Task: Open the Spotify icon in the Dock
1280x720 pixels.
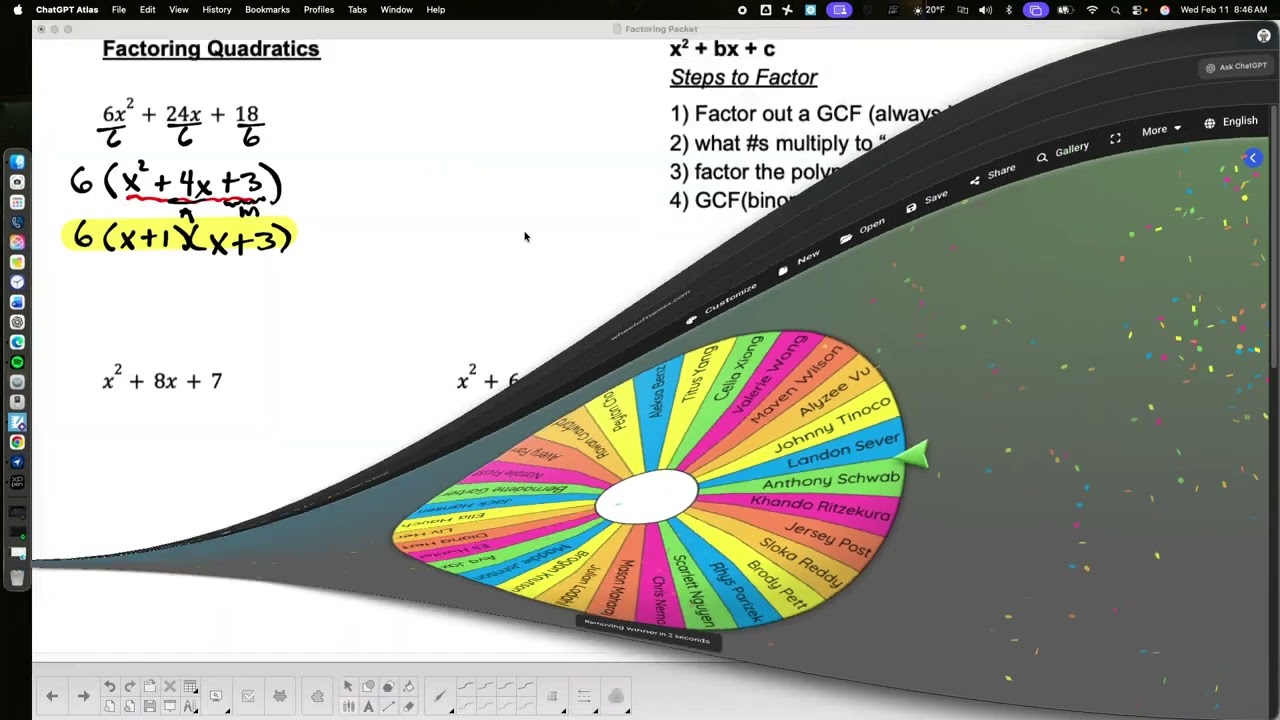Action: pyautogui.click(x=17, y=362)
